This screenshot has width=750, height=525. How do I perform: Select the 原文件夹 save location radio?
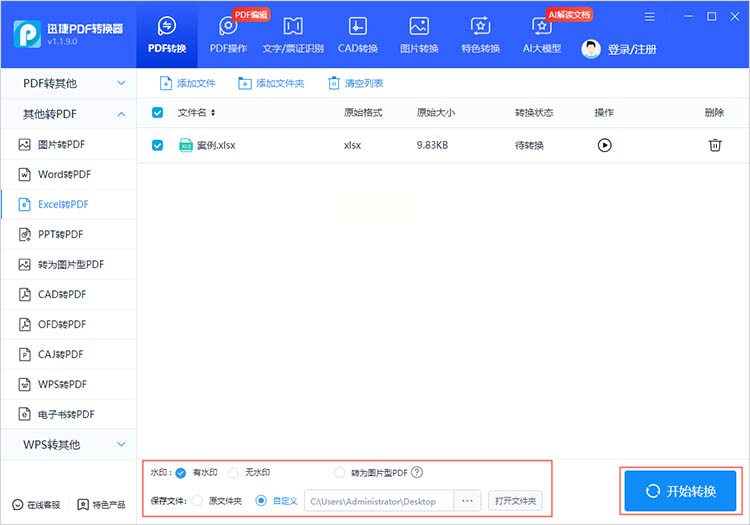pyautogui.click(x=196, y=501)
